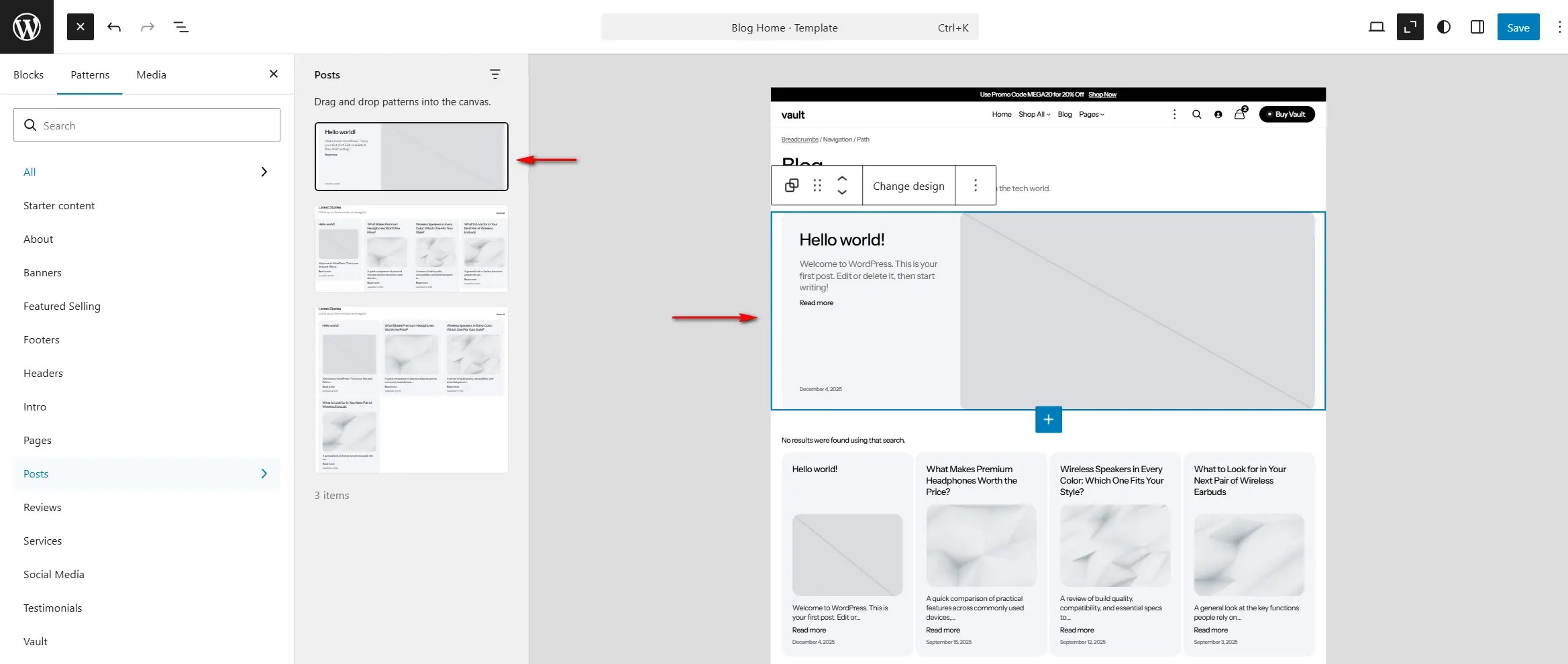Focus the pattern Search field
The height and width of the screenshot is (664, 1568).
[x=147, y=125]
